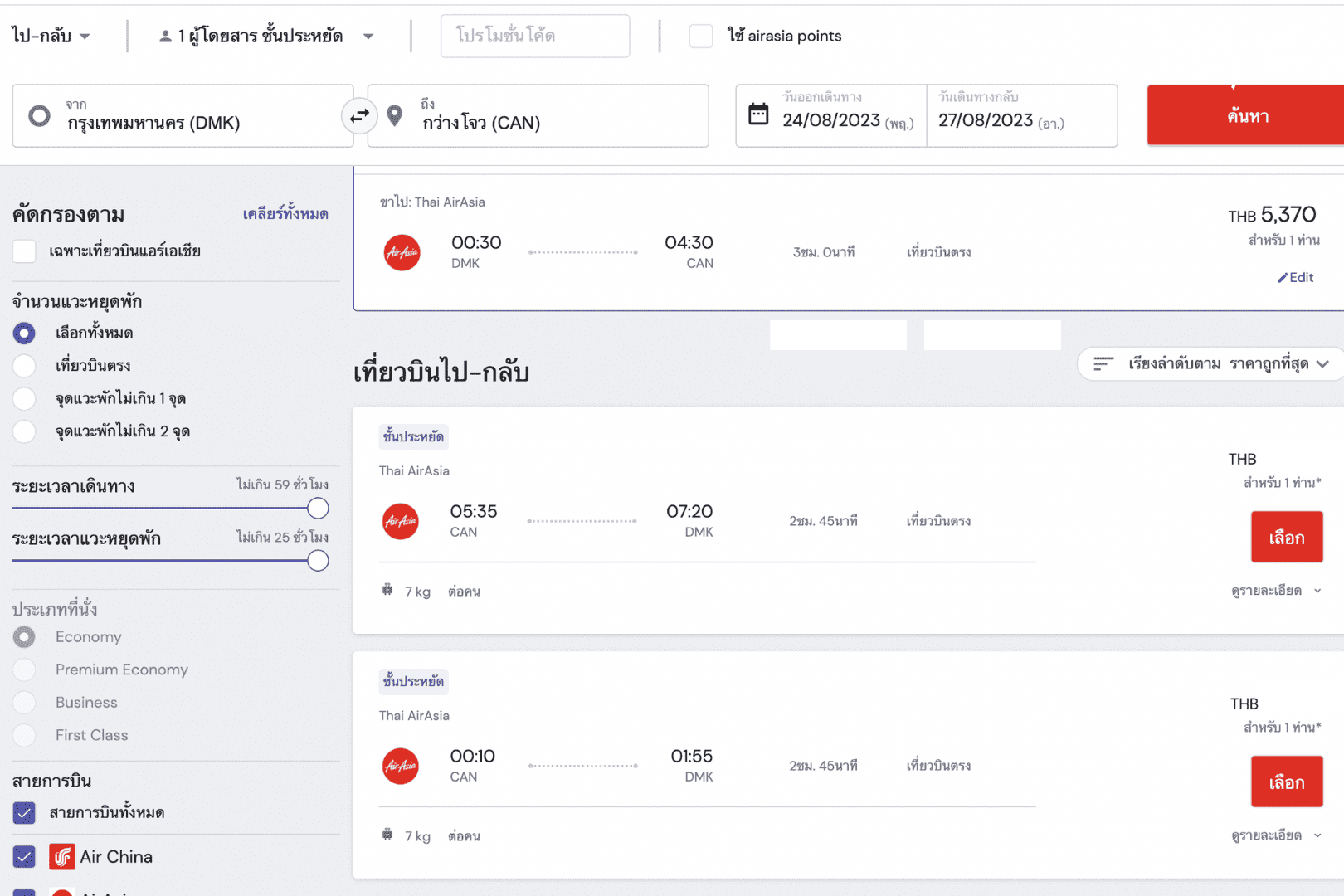Open the sort by cheapest price dropdown
The height and width of the screenshot is (896, 1344).
(x=1212, y=363)
